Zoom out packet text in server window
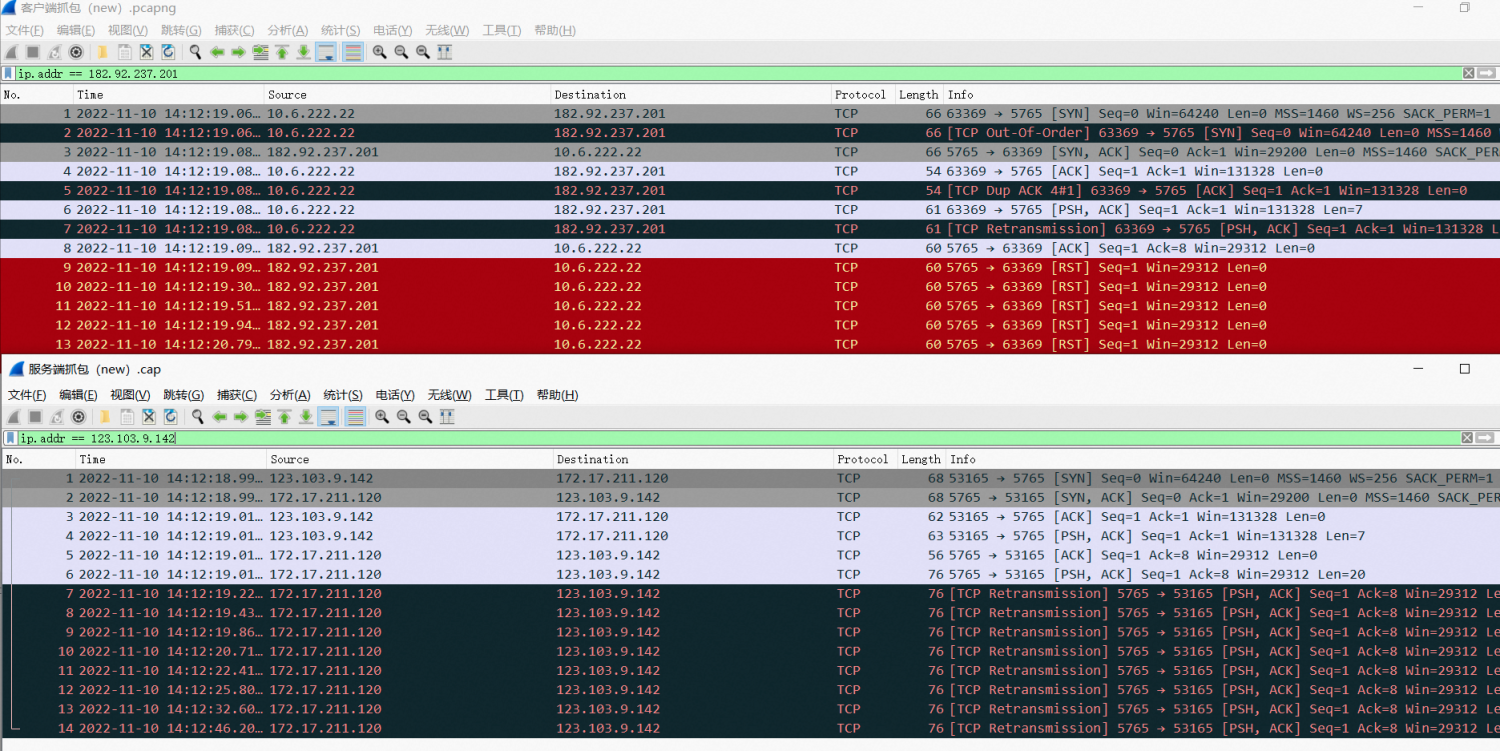Image resolution: width=1500 pixels, height=751 pixels. pos(403,417)
